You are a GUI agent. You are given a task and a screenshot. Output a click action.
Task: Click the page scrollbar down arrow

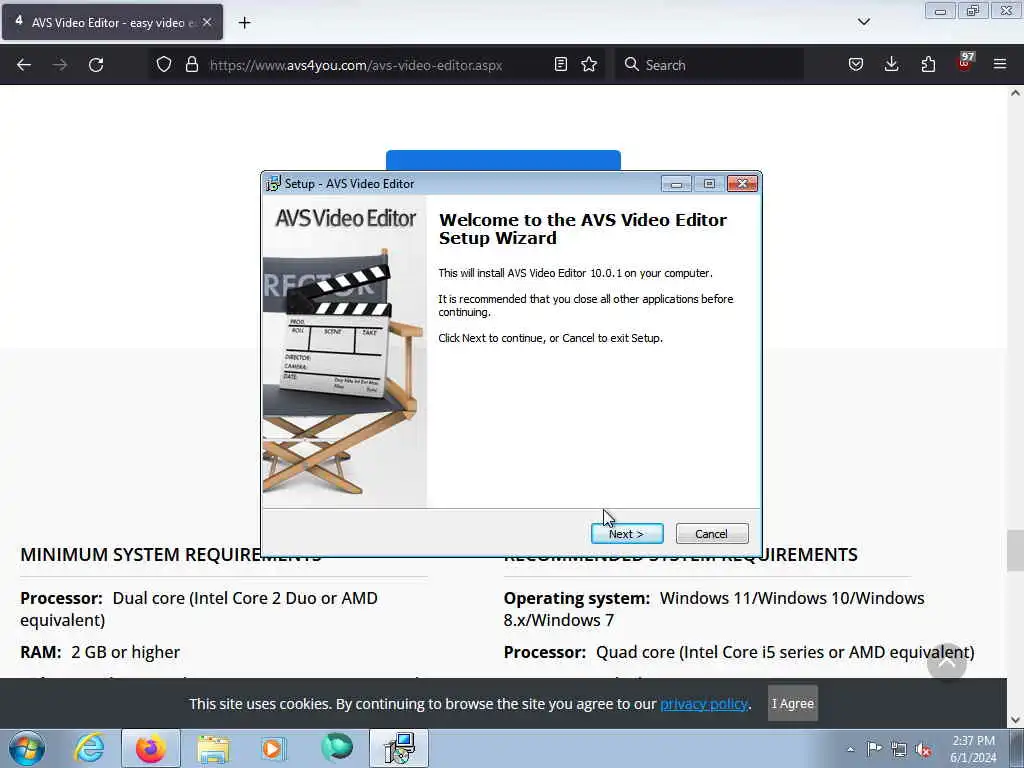(x=1015, y=720)
